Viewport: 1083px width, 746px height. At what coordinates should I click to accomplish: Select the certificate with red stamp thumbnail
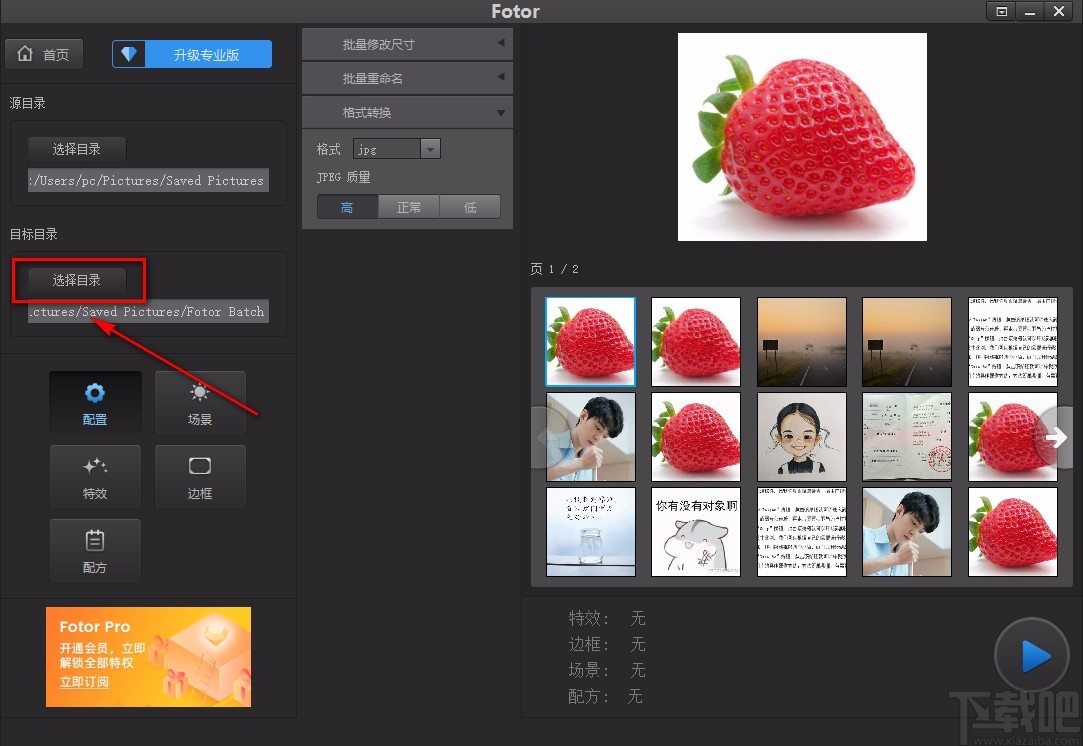(907, 437)
